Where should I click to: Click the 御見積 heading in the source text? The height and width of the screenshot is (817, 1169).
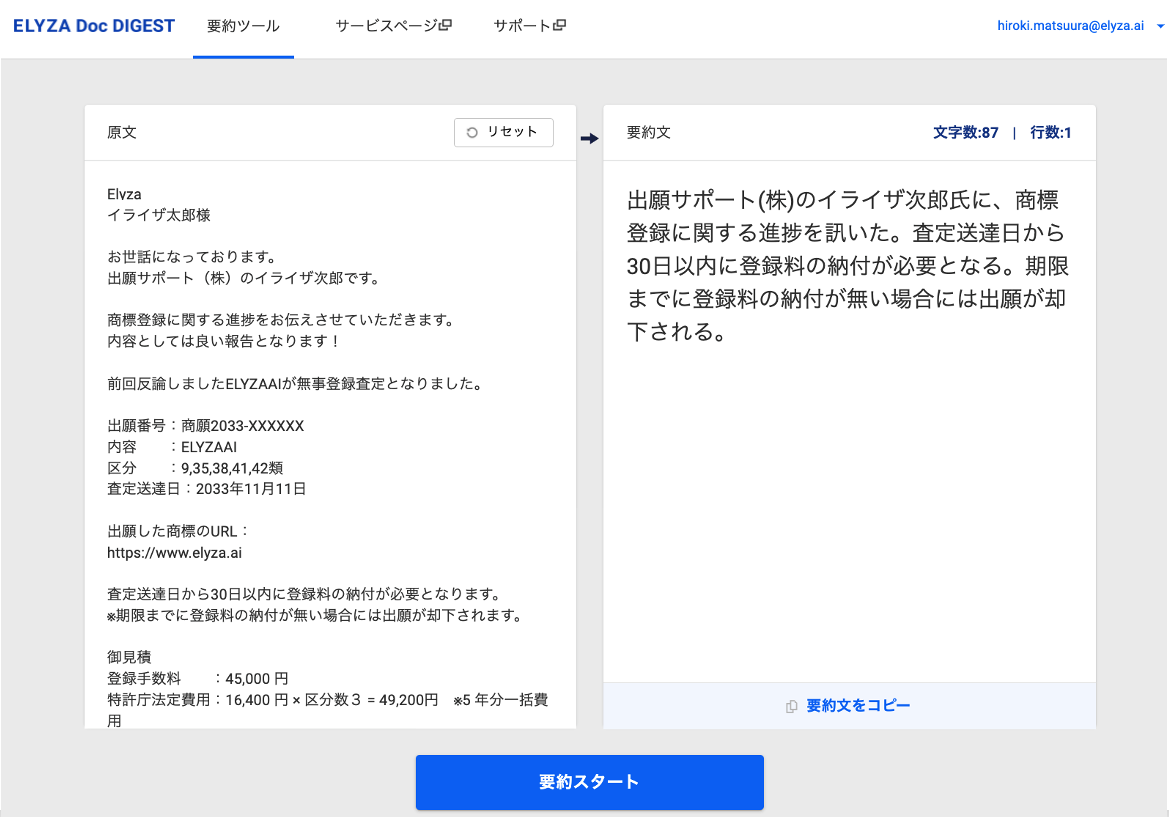[x=129, y=657]
